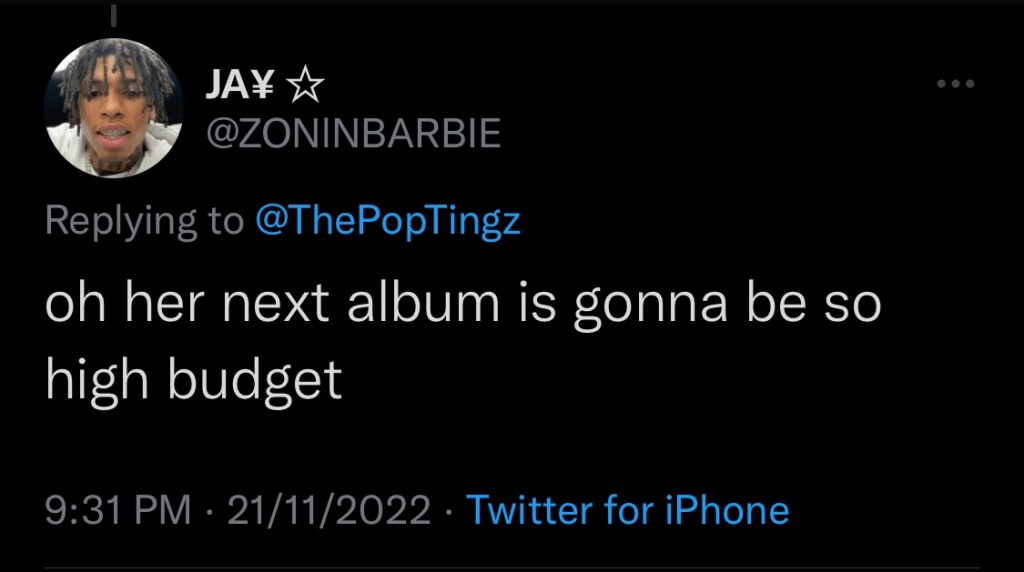Click the yen symbol in the display name
This screenshot has width=1024, height=572.
pos(264,90)
